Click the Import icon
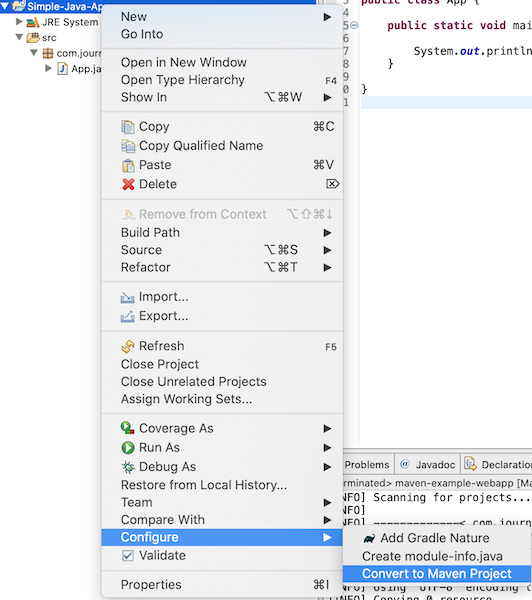The image size is (532, 600). coord(127,297)
